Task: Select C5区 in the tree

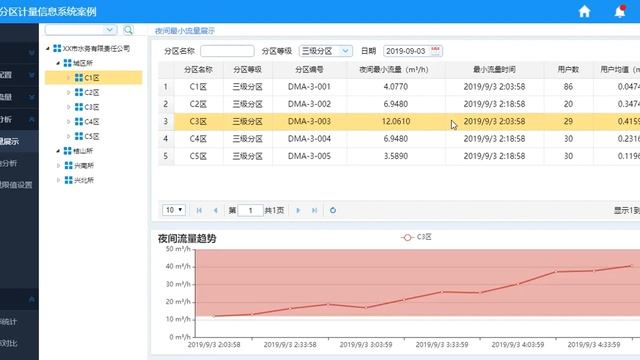Action: [92, 136]
